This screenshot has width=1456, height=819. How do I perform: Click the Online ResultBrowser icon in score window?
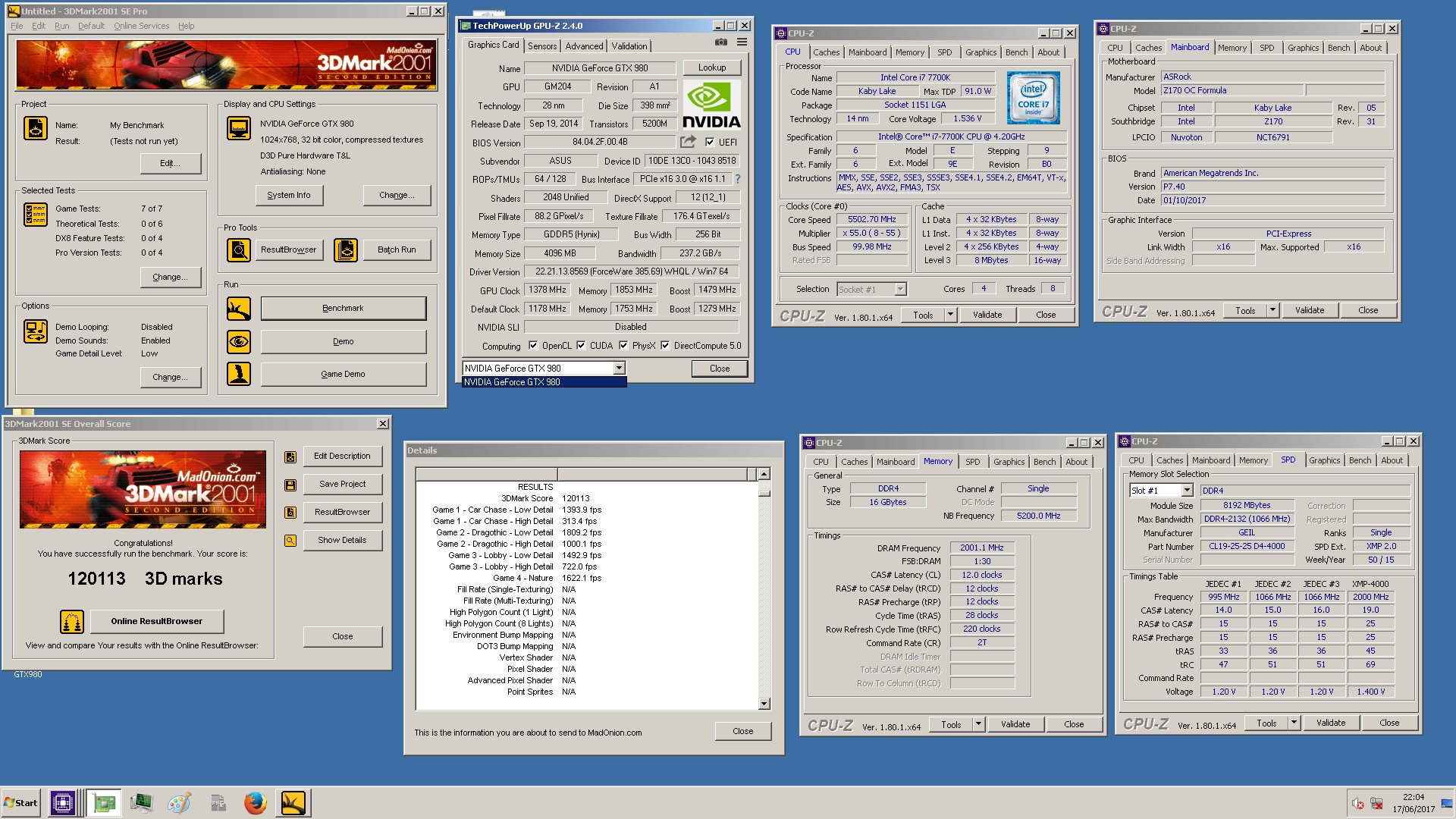(x=72, y=622)
